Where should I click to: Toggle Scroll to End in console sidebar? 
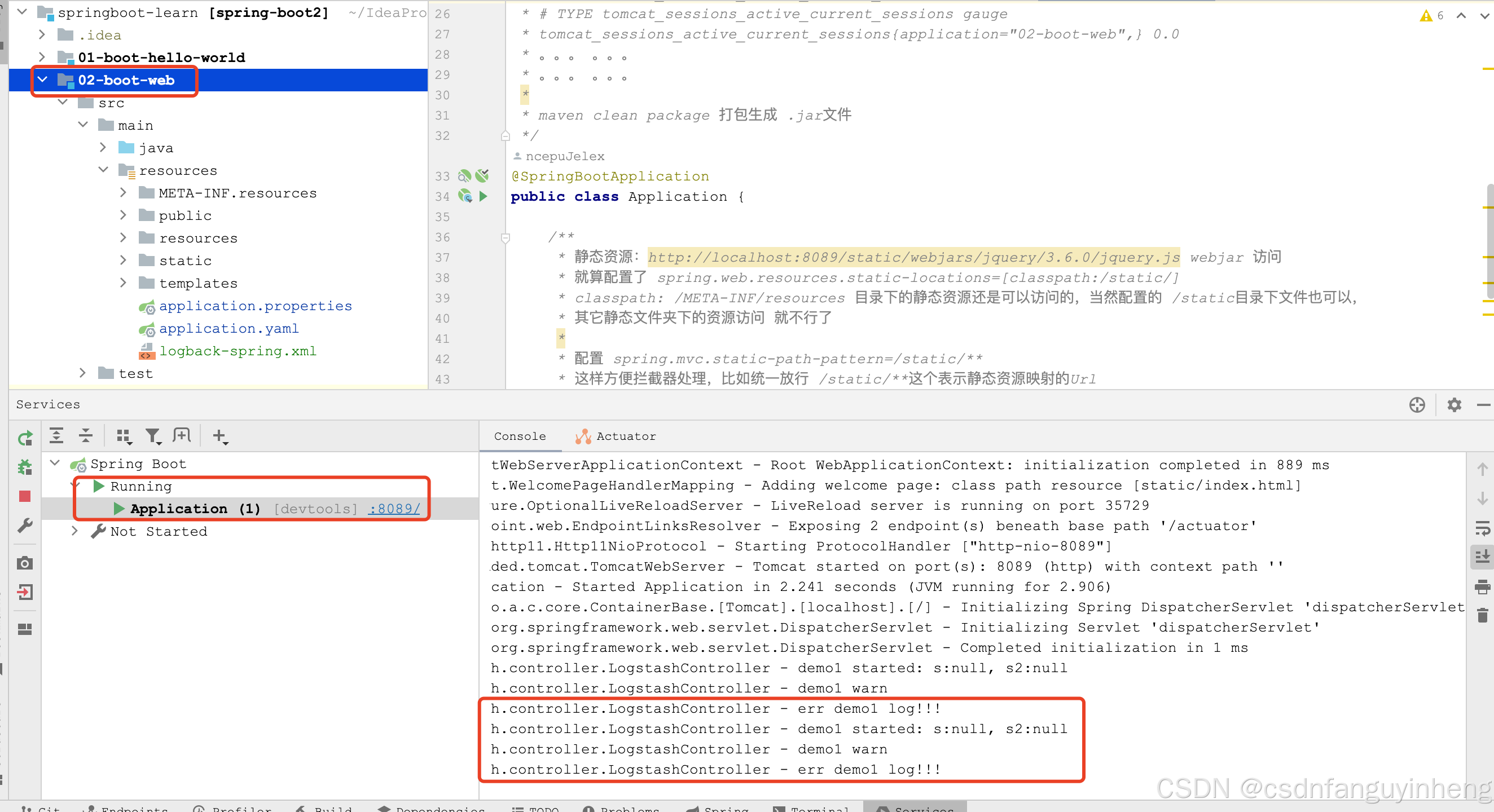pyautogui.click(x=1482, y=557)
